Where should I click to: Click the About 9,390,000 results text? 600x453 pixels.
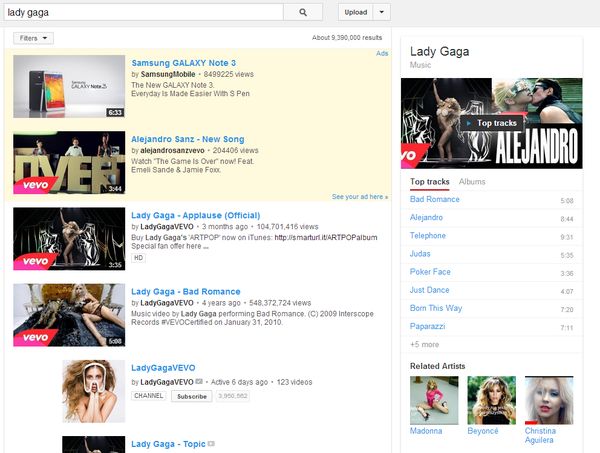pos(347,37)
